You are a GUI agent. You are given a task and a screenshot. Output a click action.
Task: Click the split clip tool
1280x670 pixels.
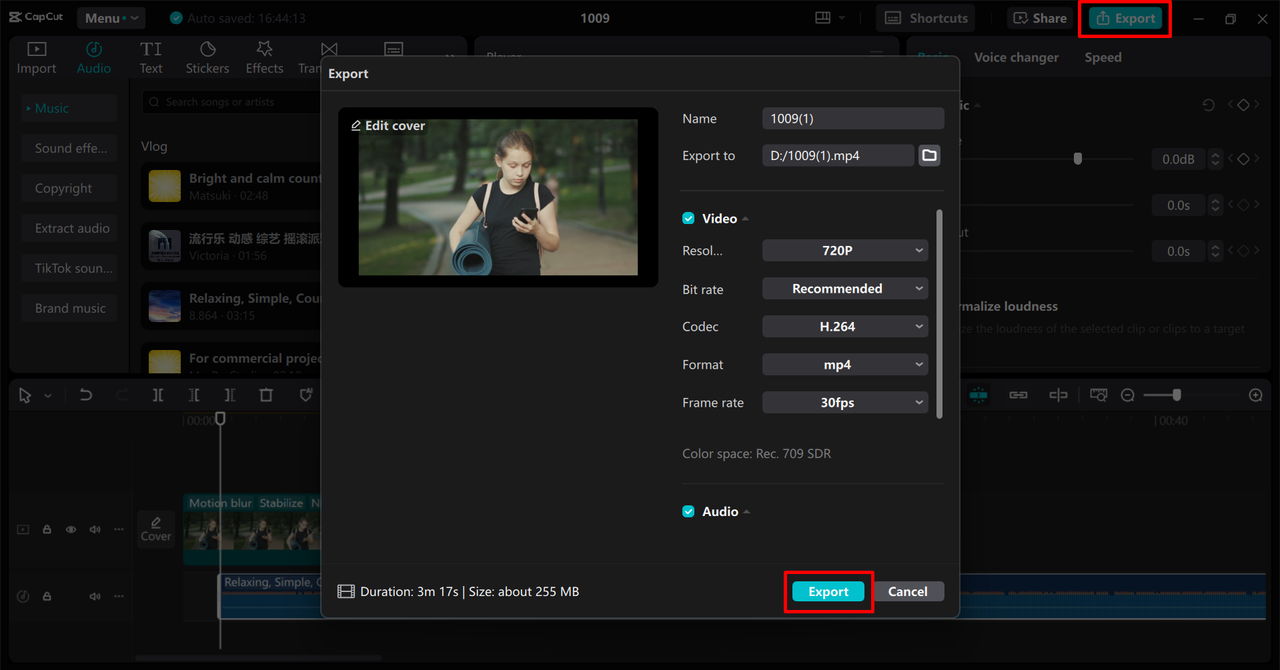[158, 395]
